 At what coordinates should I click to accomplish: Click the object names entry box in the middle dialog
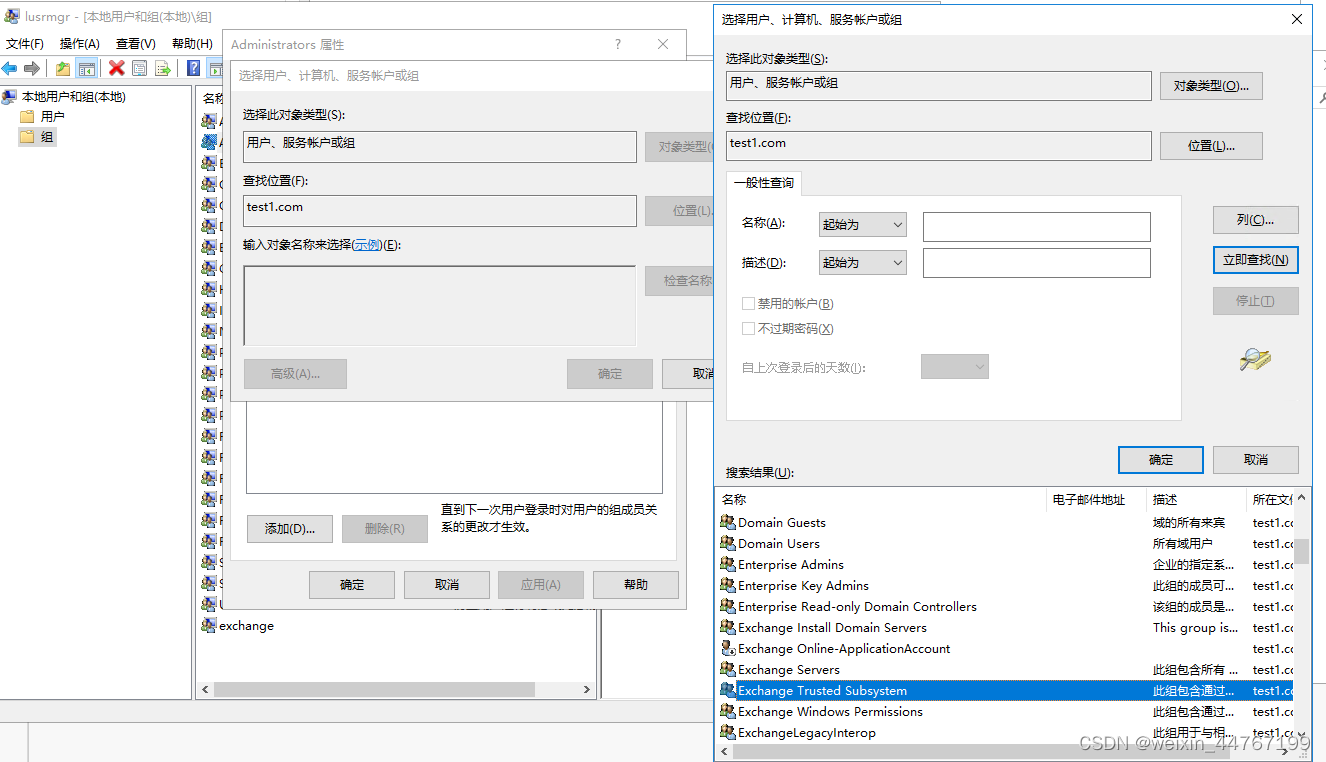(440, 306)
